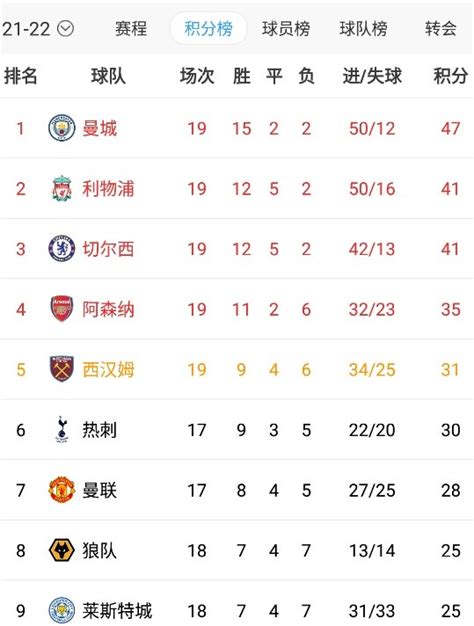The image size is (474, 626).
Task: Click the Manchester United club crest
Action: pyautogui.click(x=61, y=490)
